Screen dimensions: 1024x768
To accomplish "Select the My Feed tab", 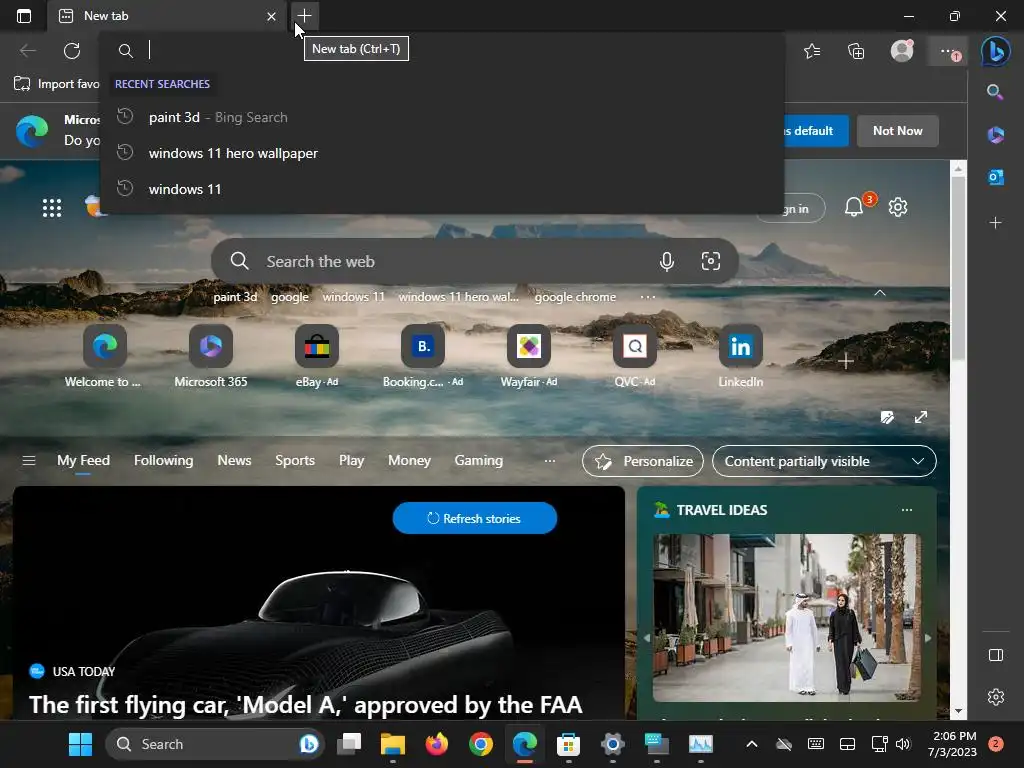I will click(x=83, y=460).
